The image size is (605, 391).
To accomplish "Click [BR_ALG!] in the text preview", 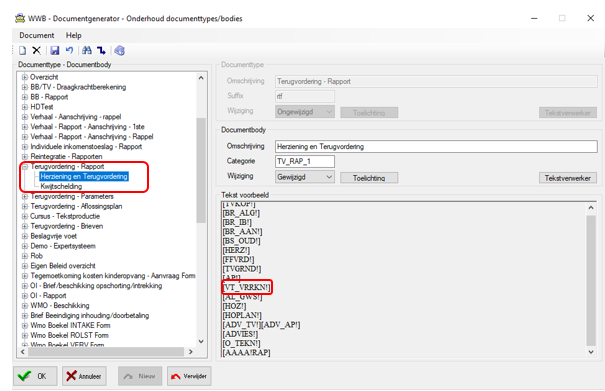I will pos(242,213).
